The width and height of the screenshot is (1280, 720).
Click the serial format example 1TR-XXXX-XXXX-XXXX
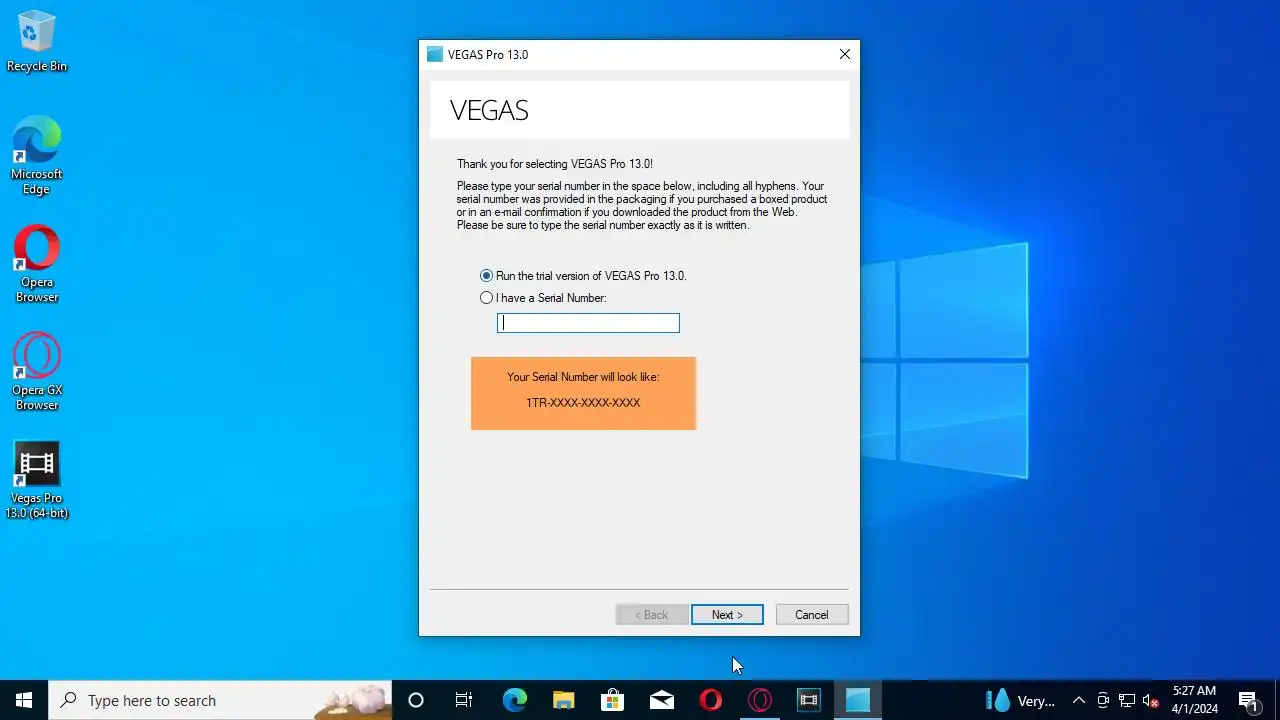tap(583, 403)
